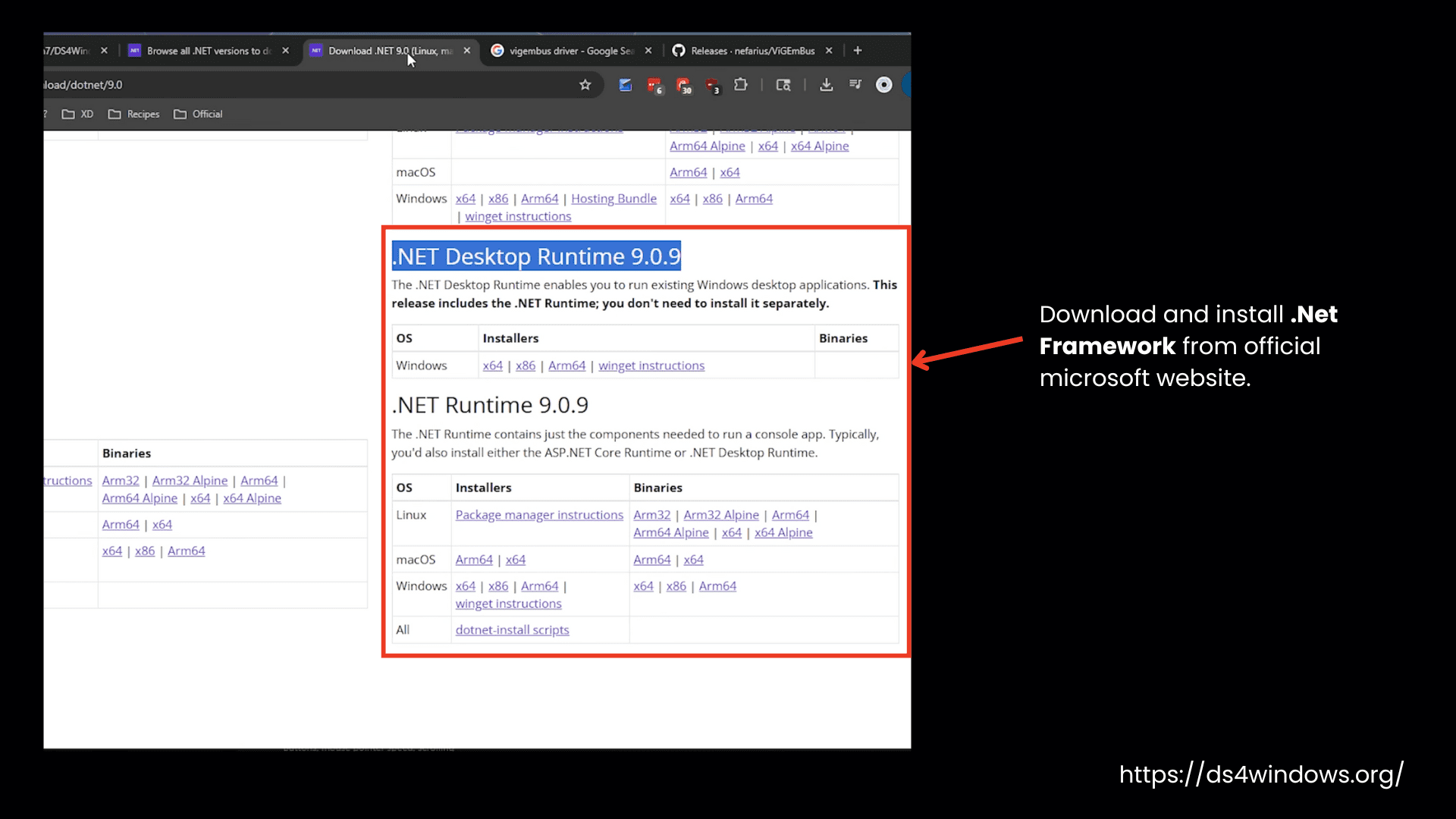1456x819 pixels.
Task: Click macOS Arm64 installer in .NET Runtime table
Action: pyautogui.click(x=474, y=560)
